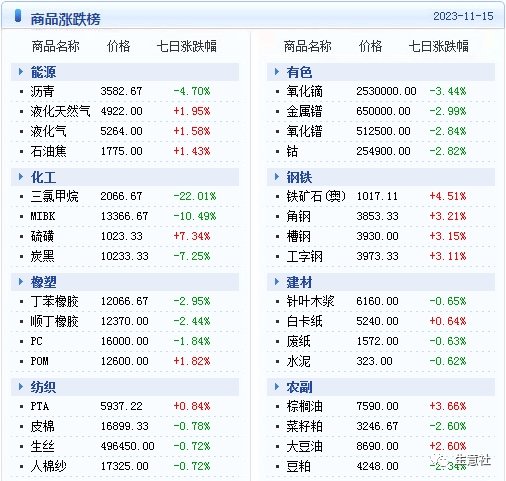Open the 棕榈油 commodity
Screen dimensions: 506x481
point(304,406)
